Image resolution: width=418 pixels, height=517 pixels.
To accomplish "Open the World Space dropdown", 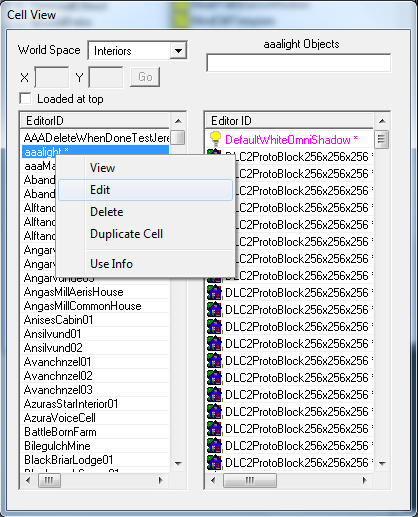I will pos(178,51).
